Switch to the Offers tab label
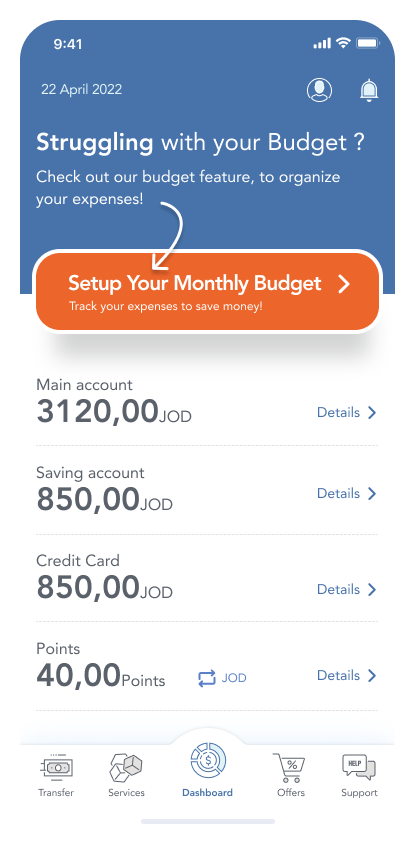Image resolution: width=415 pixels, height=852 pixels. (x=291, y=793)
